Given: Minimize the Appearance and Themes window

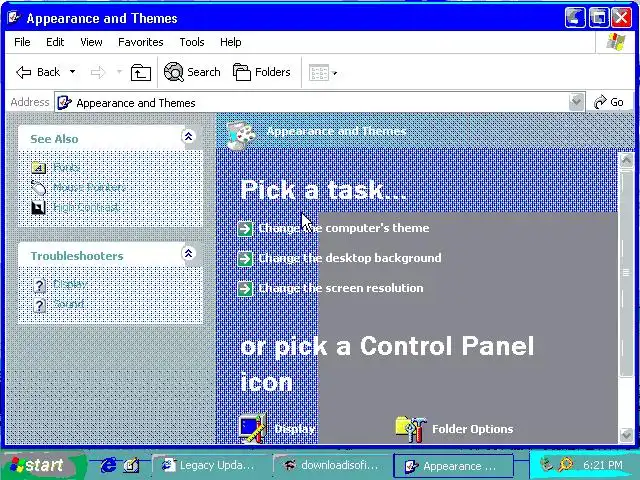Looking at the screenshot, I should [x=575, y=18].
